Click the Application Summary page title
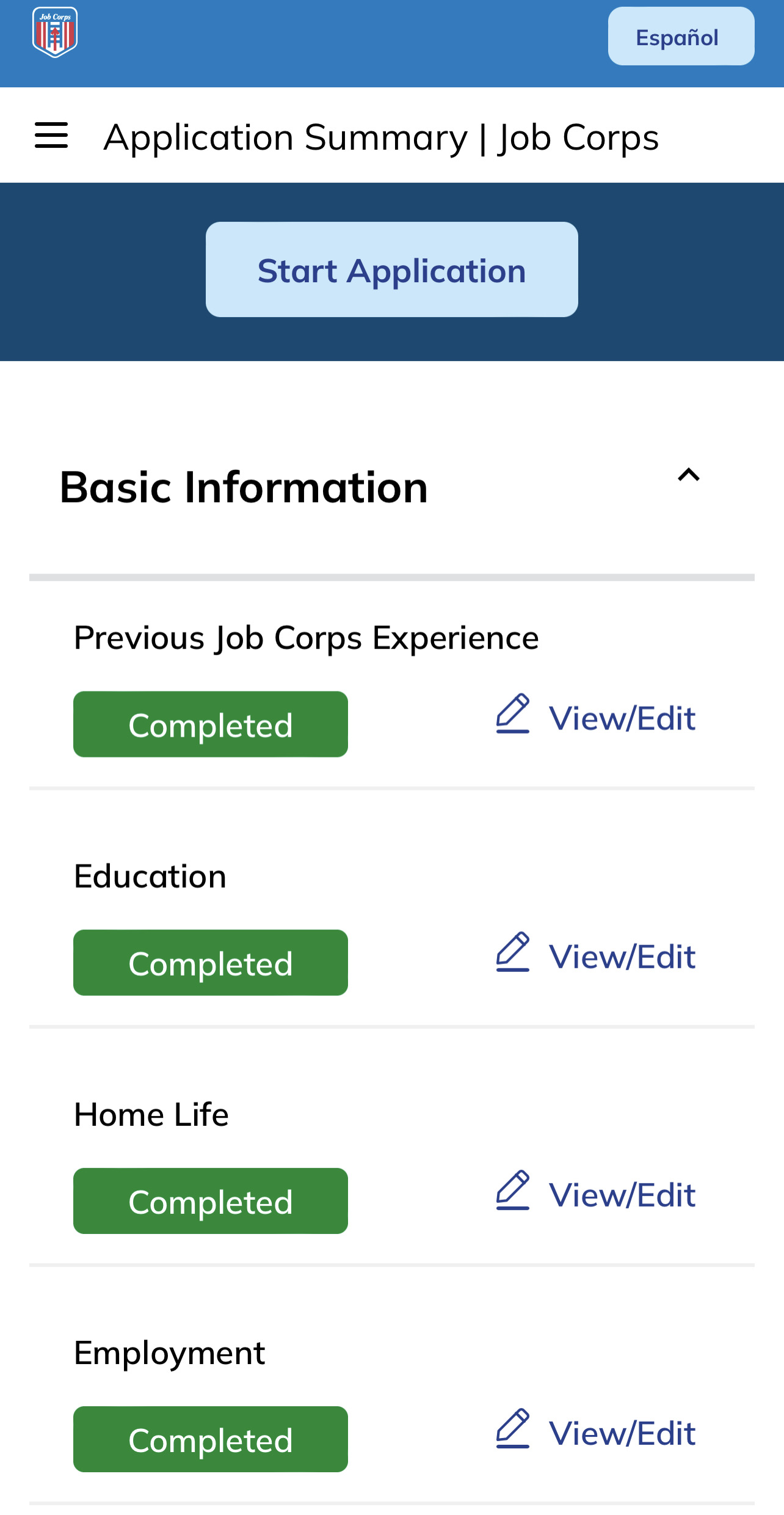 (x=381, y=137)
